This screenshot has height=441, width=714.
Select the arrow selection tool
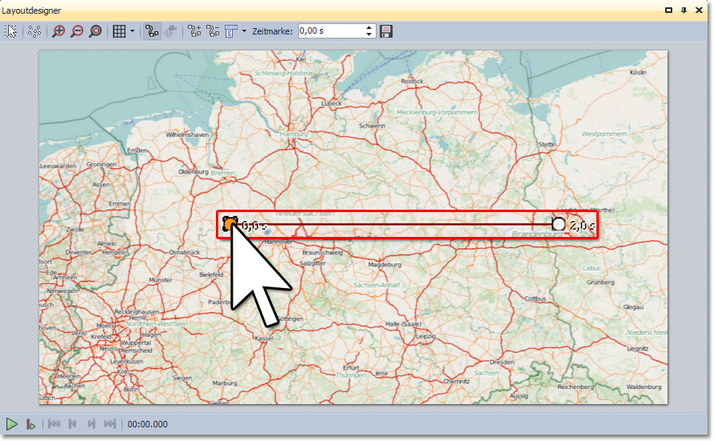[12, 31]
